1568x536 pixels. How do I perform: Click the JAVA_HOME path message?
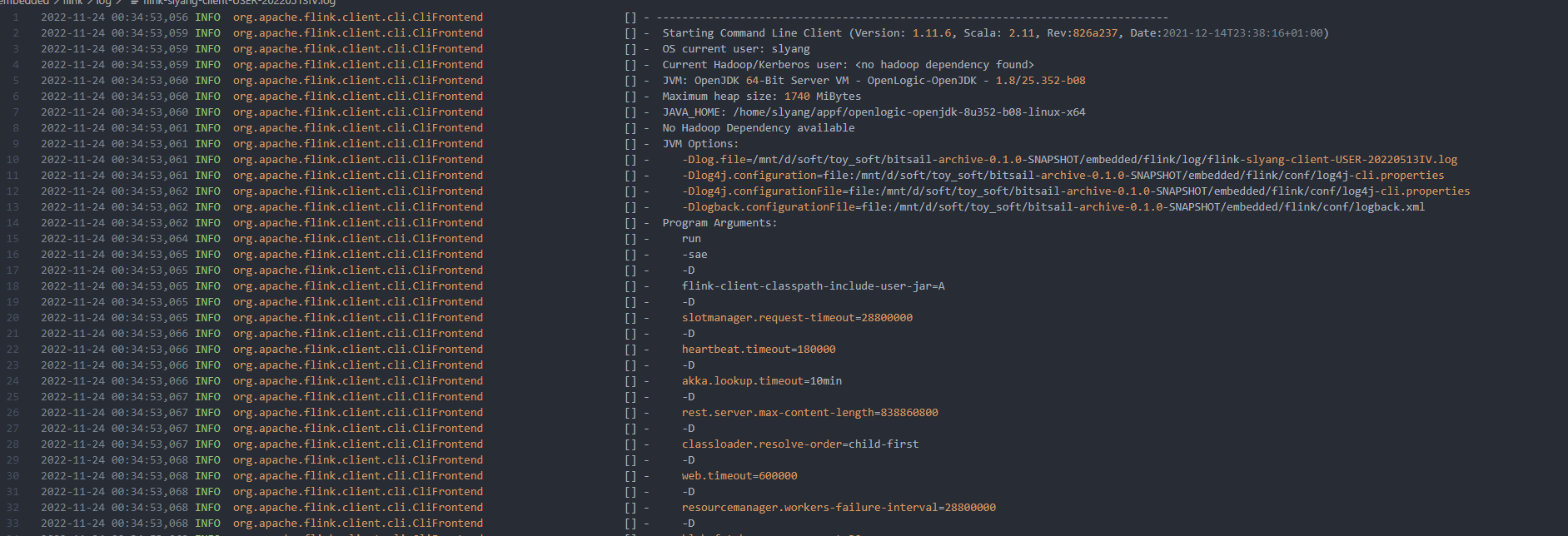pos(874,112)
